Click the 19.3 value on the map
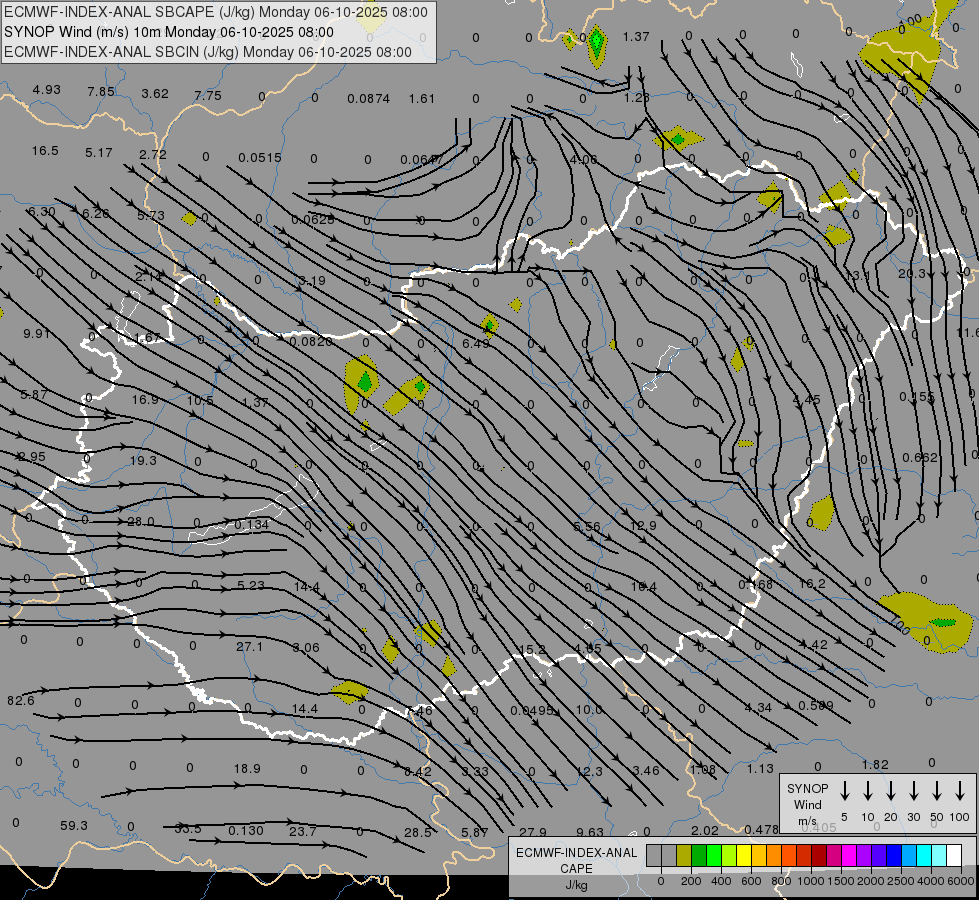 (x=143, y=460)
